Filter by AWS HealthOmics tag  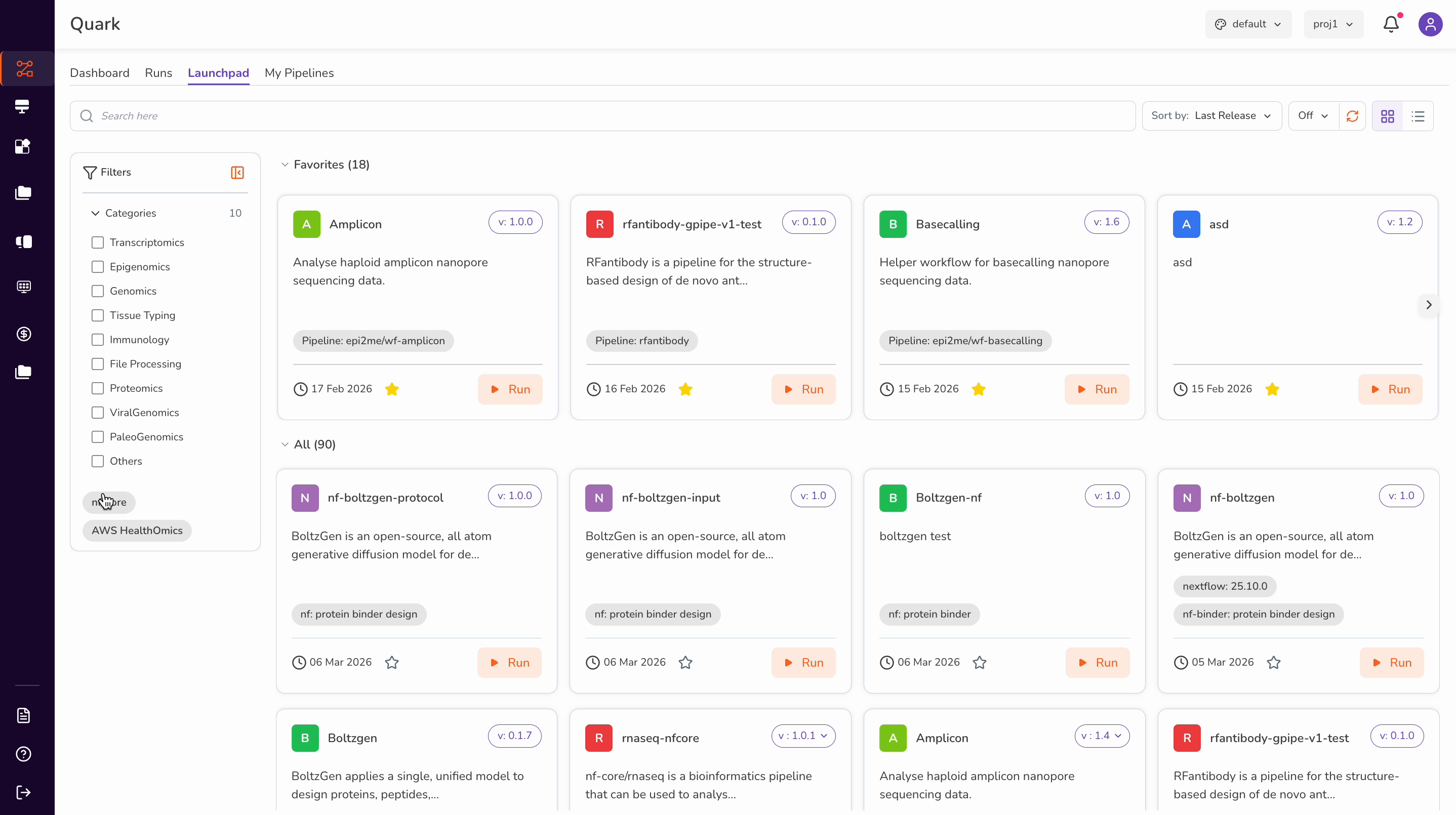pos(137,531)
